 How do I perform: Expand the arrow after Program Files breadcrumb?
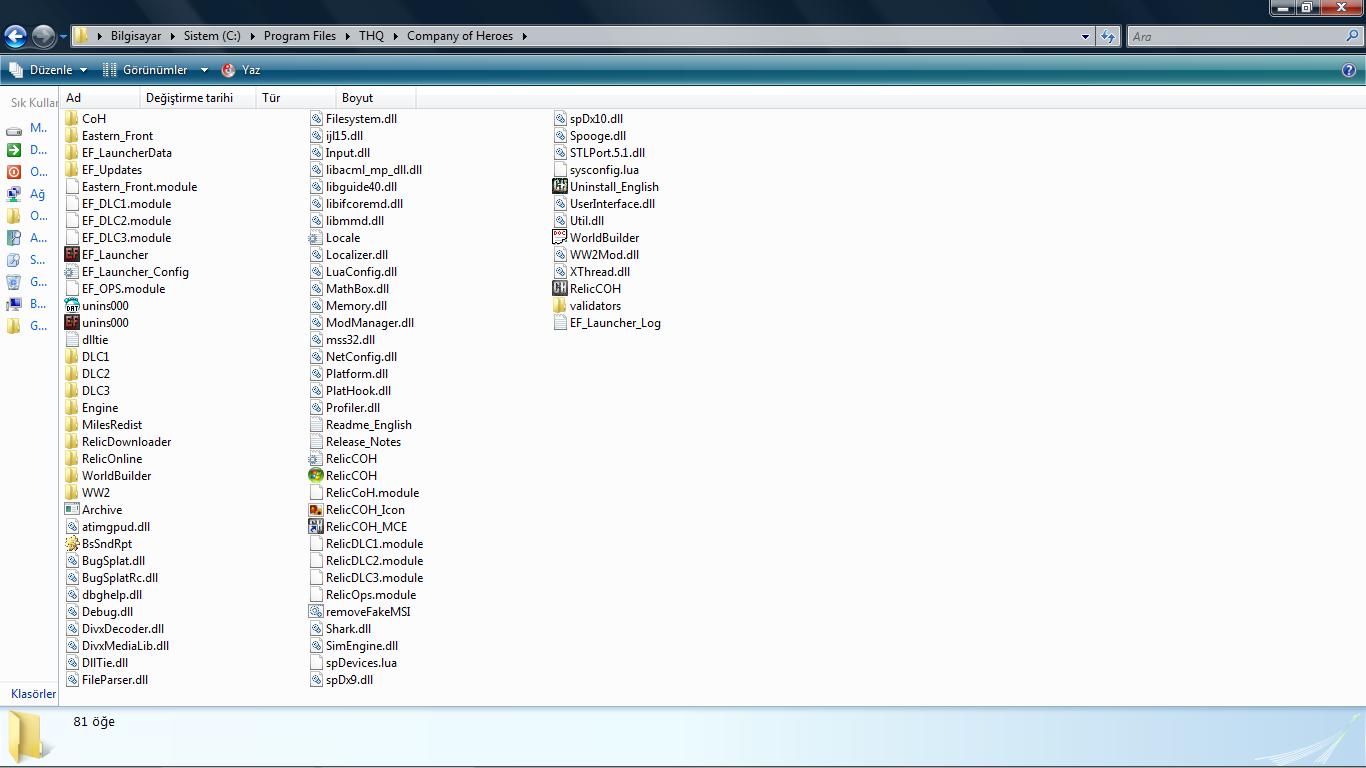pyautogui.click(x=347, y=36)
